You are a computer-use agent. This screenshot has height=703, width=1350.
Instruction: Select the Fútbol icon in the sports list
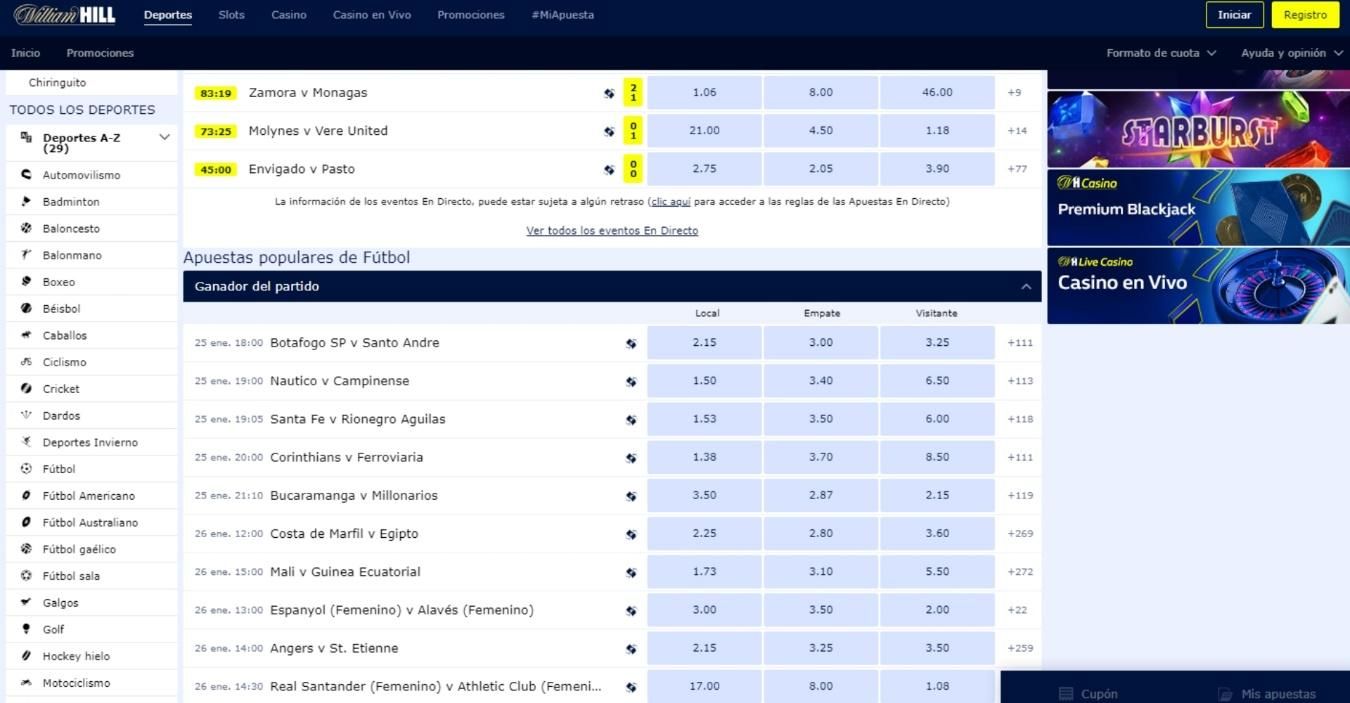point(25,468)
